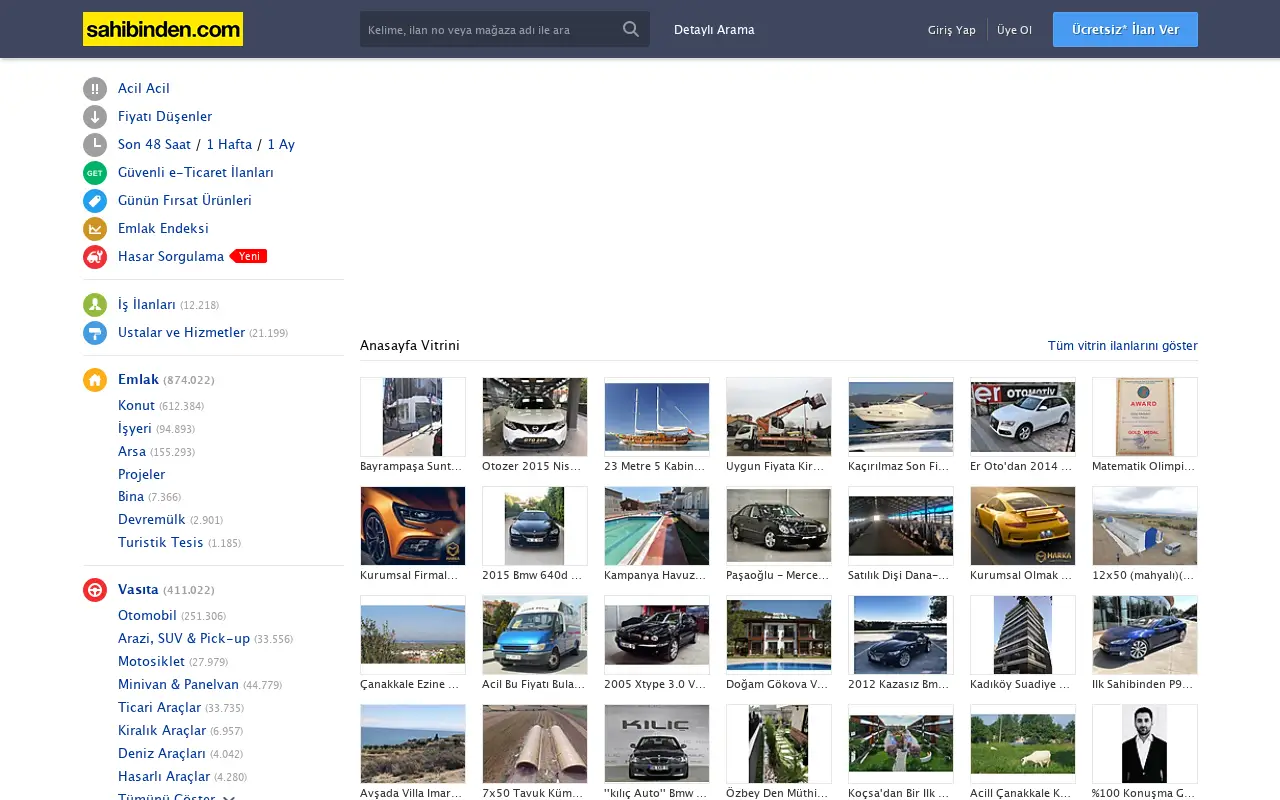Screen dimensions: 1280x800
Task: Click the red Hasar Sorgulama car icon
Action: tap(95, 257)
